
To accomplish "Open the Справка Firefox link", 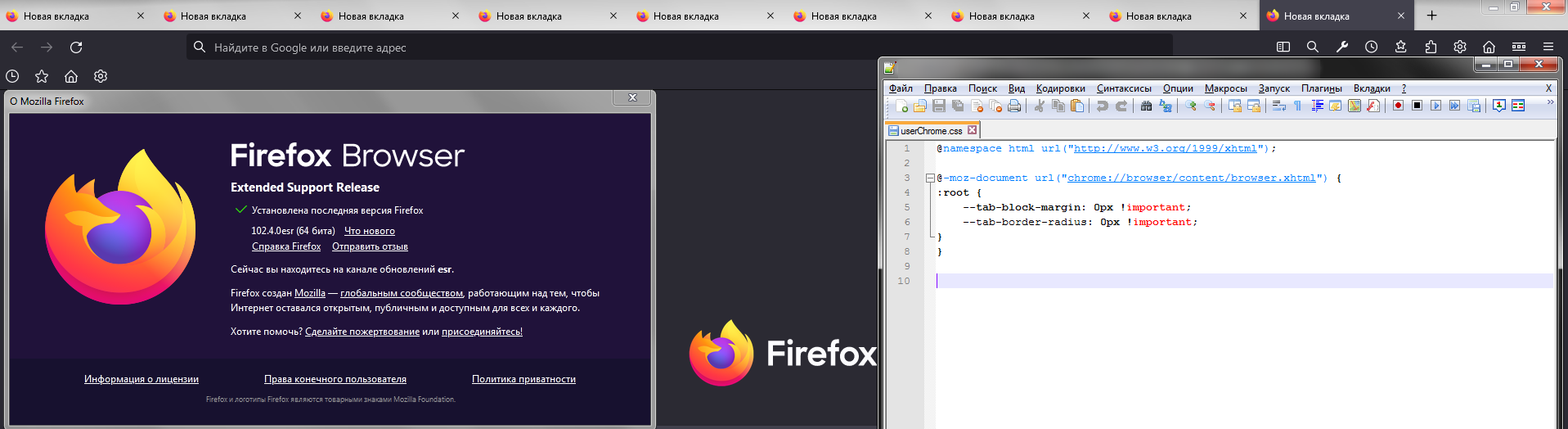I will (286, 246).
